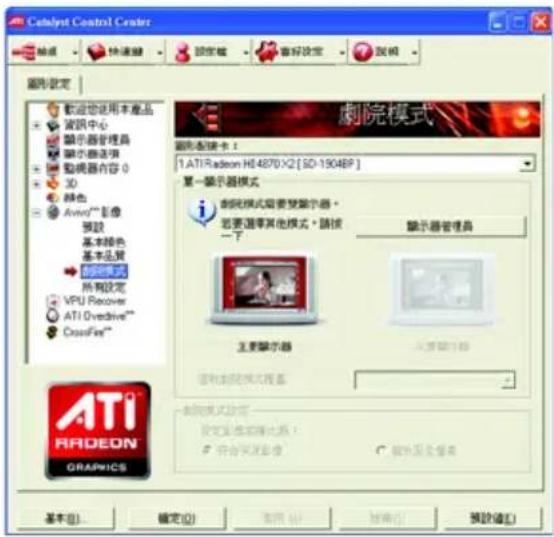Click the Information Center (資訊中心) icon

tap(53, 125)
